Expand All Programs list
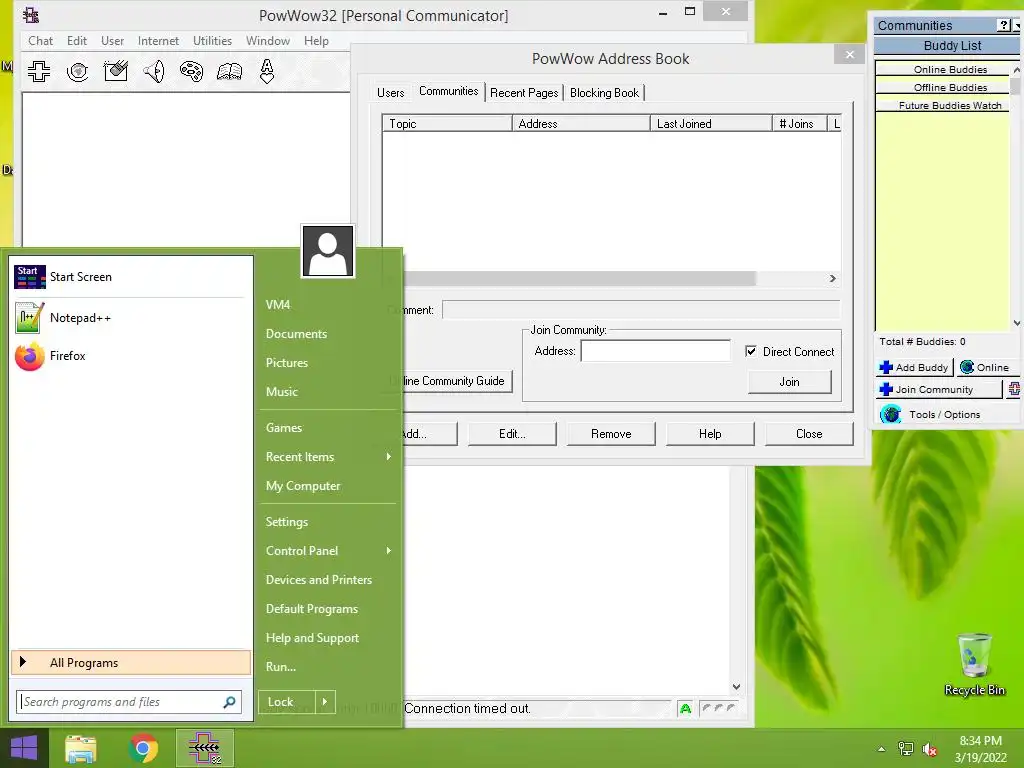 pyautogui.click(x=131, y=663)
